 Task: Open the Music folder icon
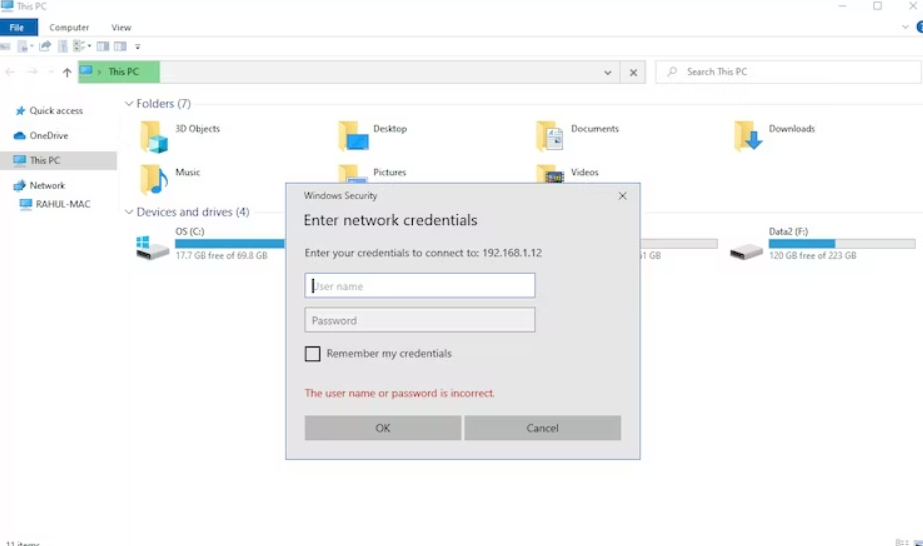point(154,179)
